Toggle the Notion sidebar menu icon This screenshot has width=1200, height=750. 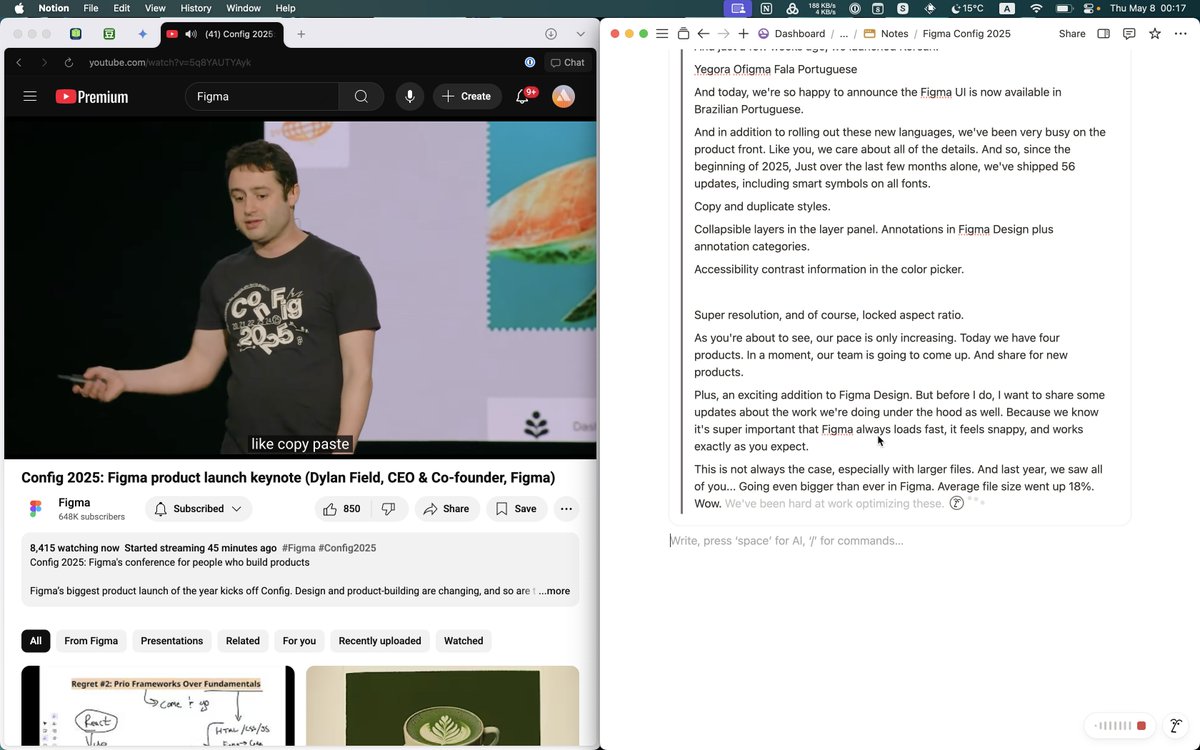(661, 34)
